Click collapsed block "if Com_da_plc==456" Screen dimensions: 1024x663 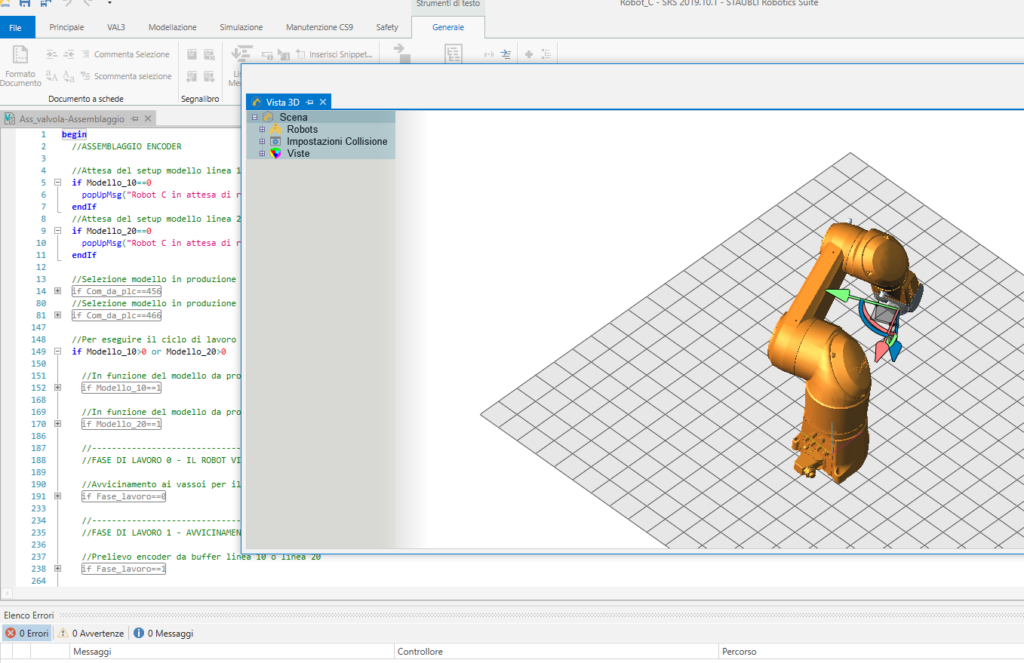tap(116, 291)
